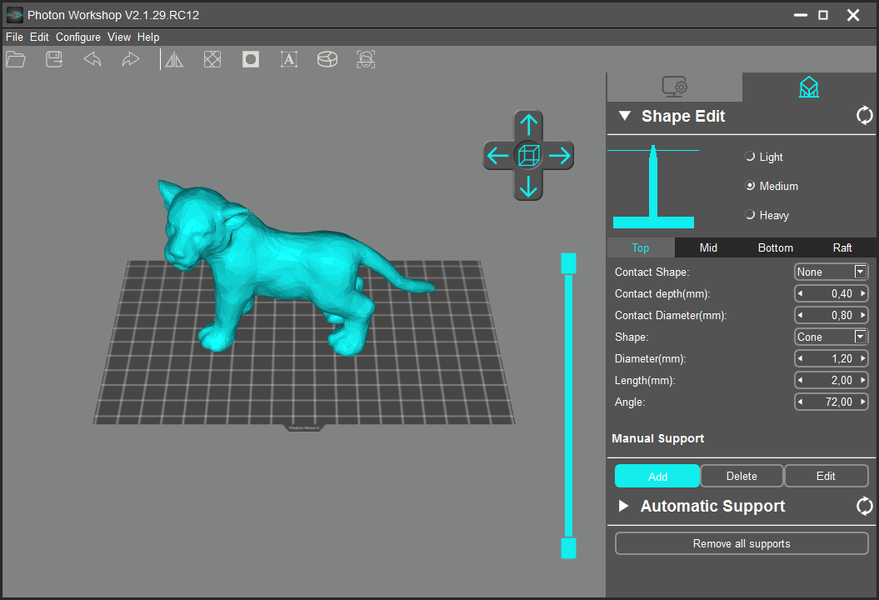Select the Heavy support radio button
The image size is (879, 600).
tap(750, 215)
